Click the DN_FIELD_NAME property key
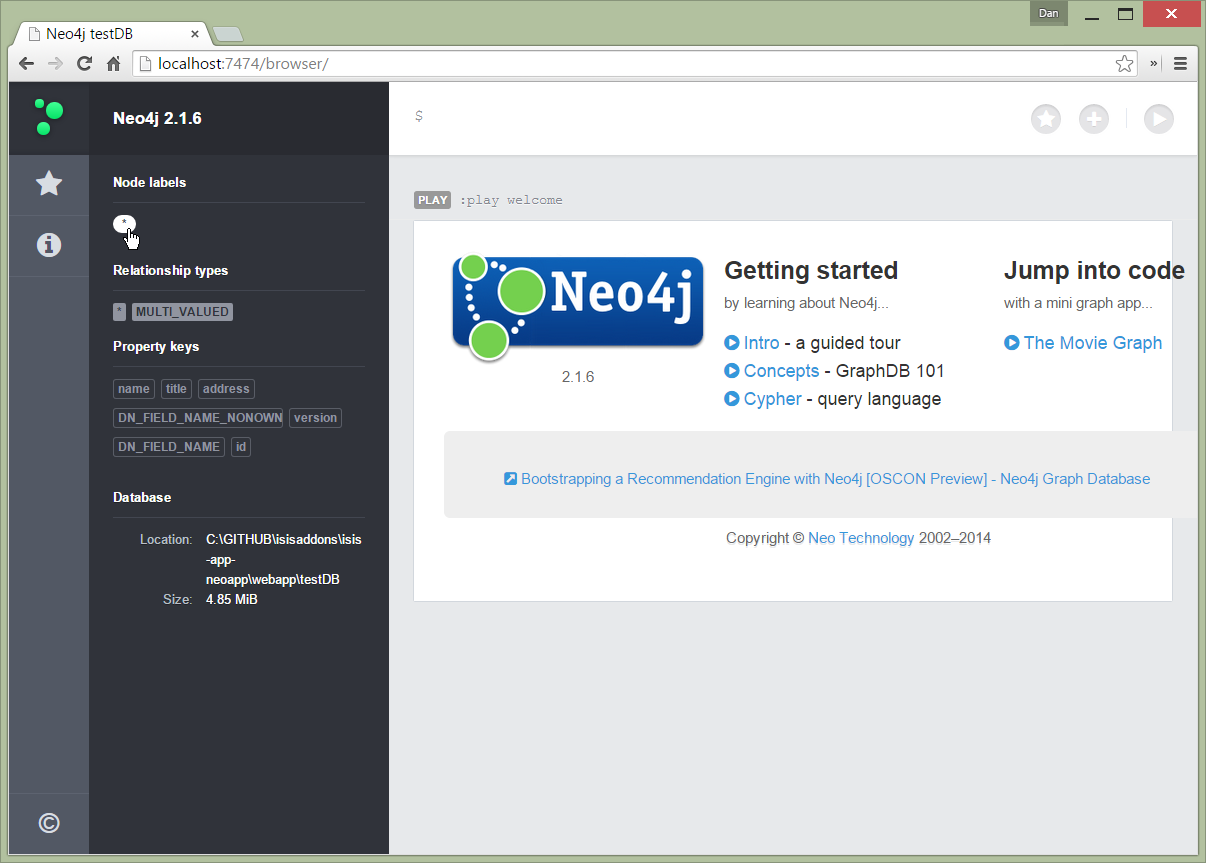 (169, 447)
